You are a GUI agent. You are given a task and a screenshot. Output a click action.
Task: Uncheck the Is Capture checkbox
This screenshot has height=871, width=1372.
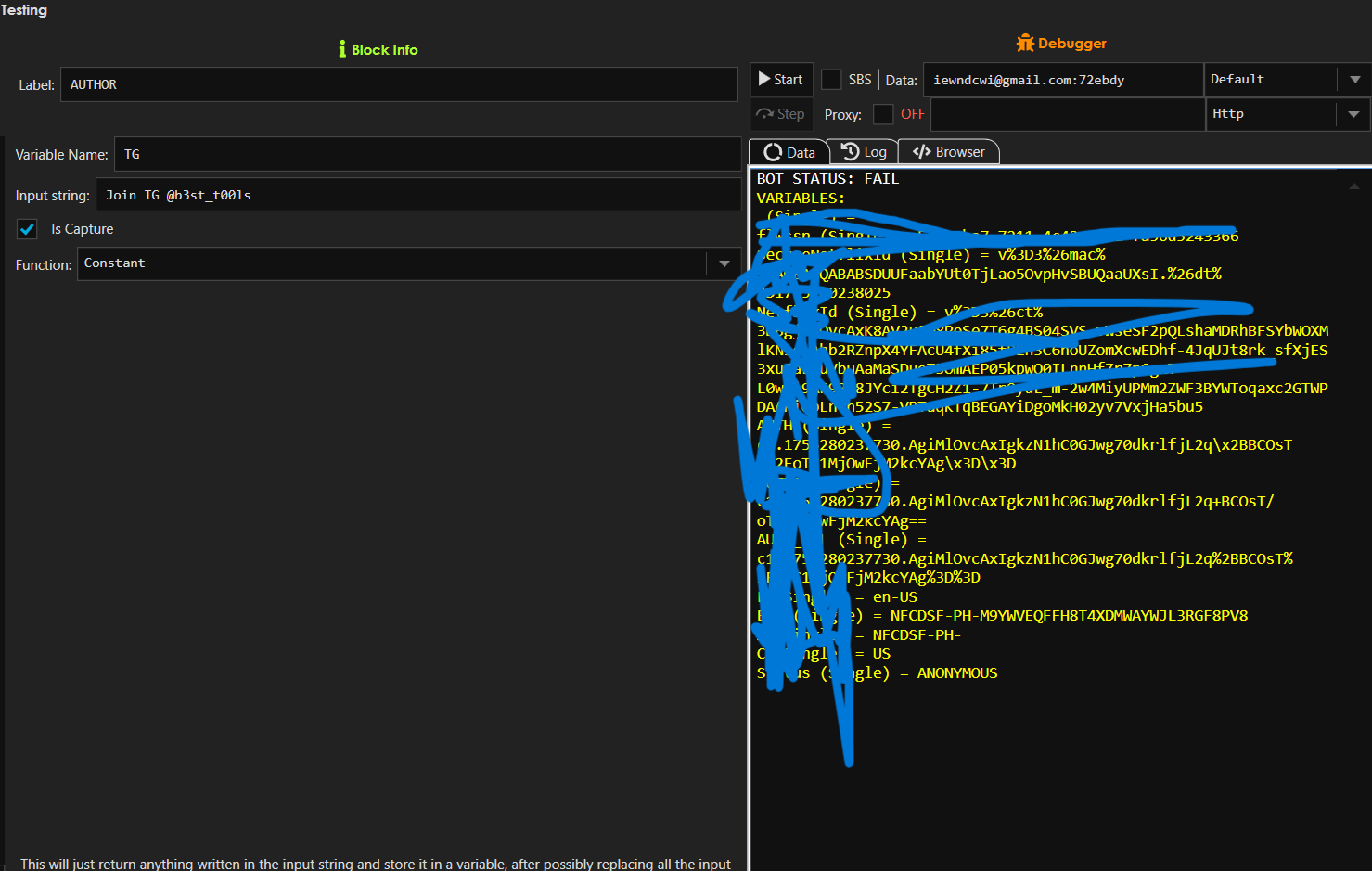click(28, 229)
